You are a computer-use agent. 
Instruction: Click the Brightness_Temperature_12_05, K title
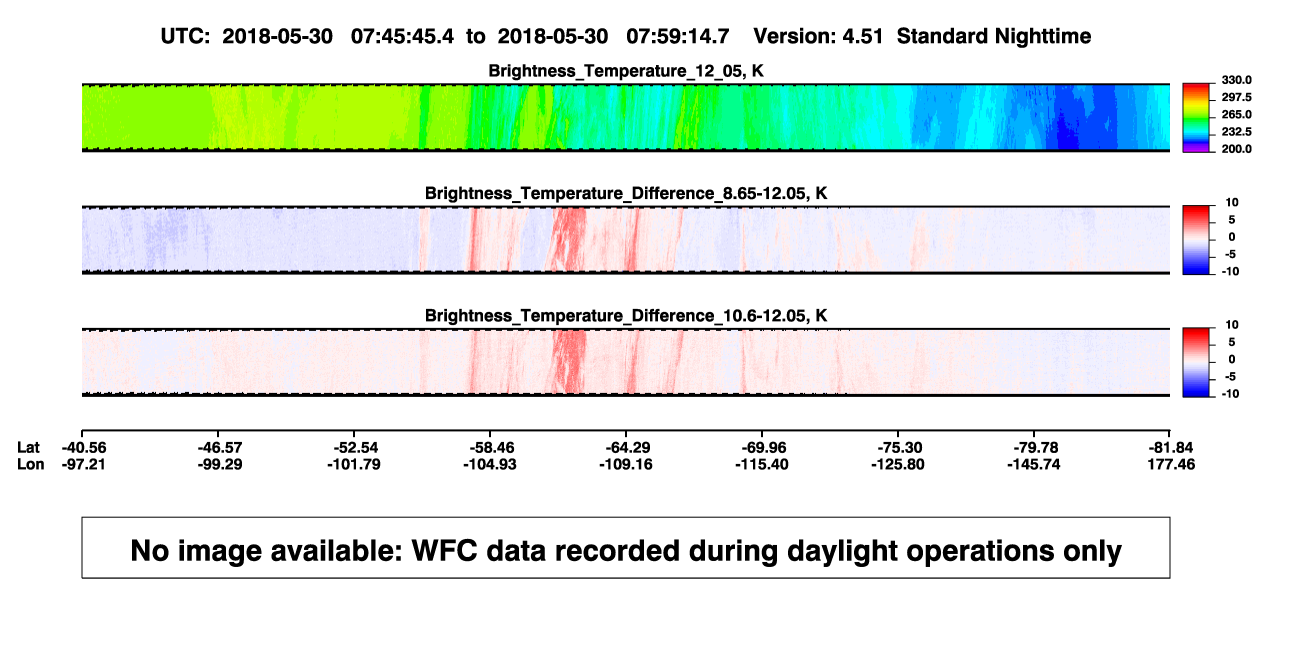coord(626,71)
